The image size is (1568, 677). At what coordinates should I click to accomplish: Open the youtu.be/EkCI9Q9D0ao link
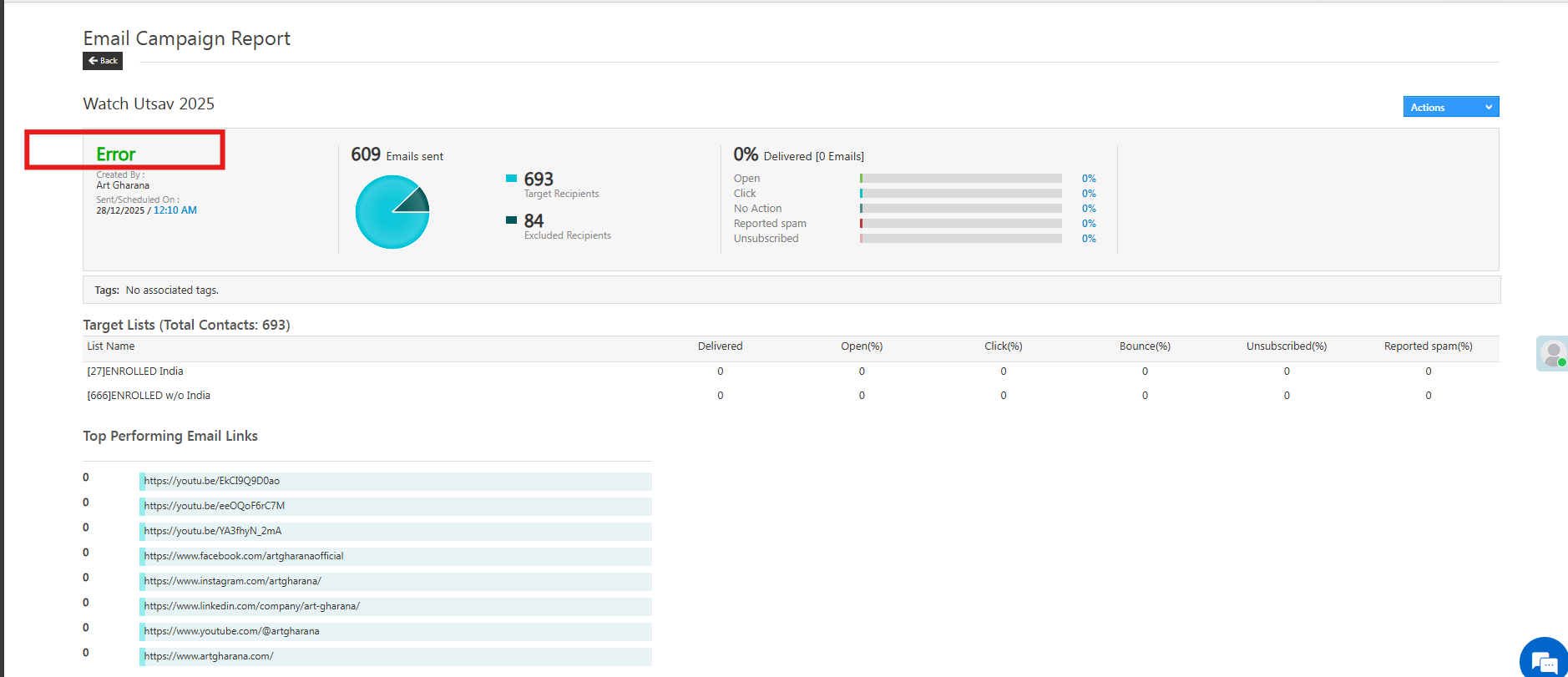212,481
